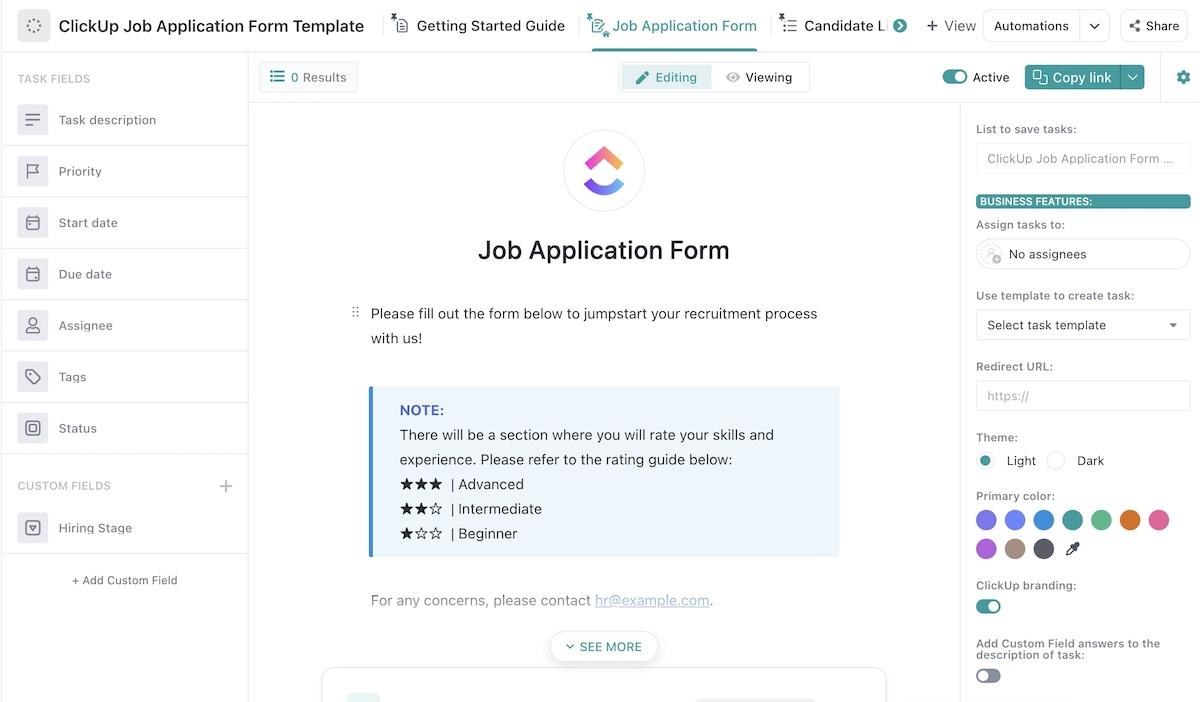
Task: Select the Dark theme radio button
Action: coord(1056,461)
